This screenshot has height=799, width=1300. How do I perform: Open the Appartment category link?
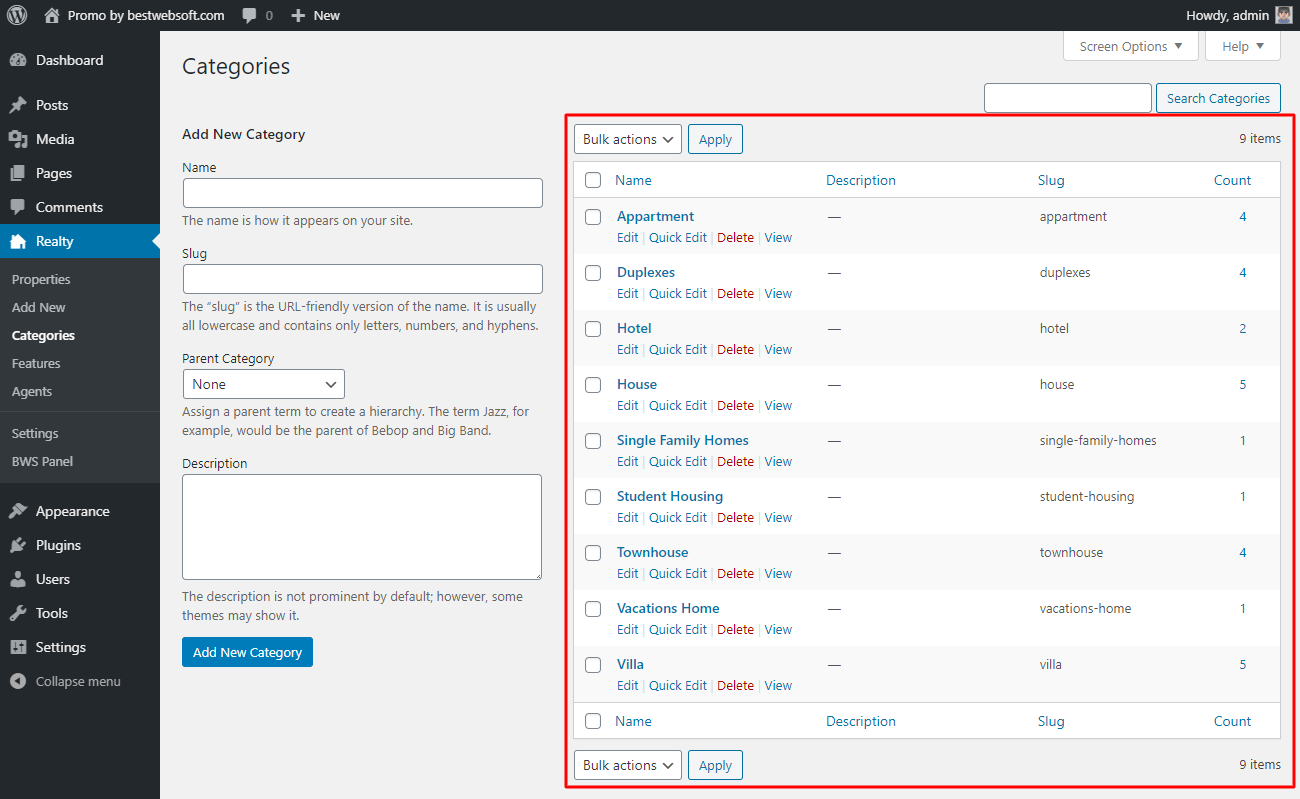655,216
